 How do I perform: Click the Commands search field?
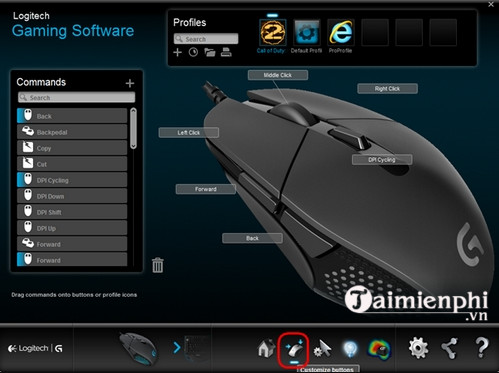click(76, 97)
